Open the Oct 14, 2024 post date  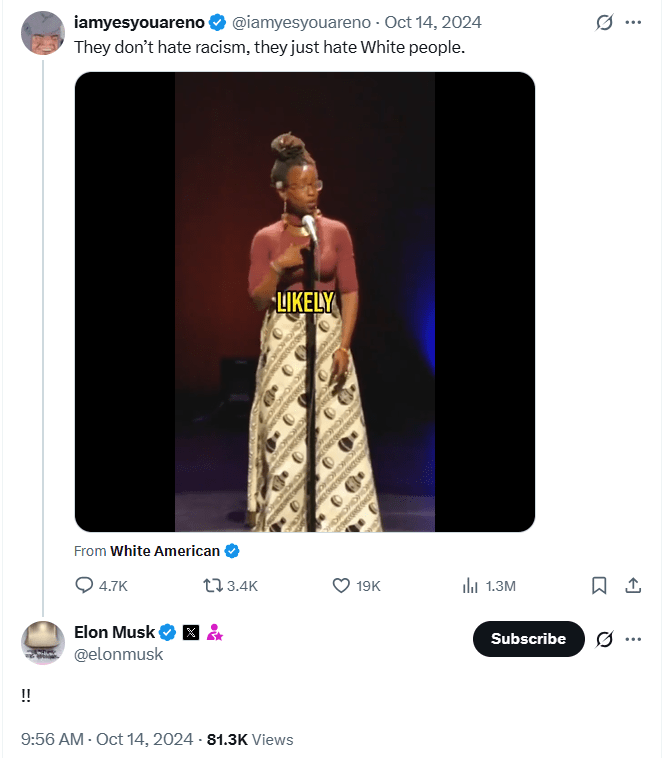coord(433,22)
